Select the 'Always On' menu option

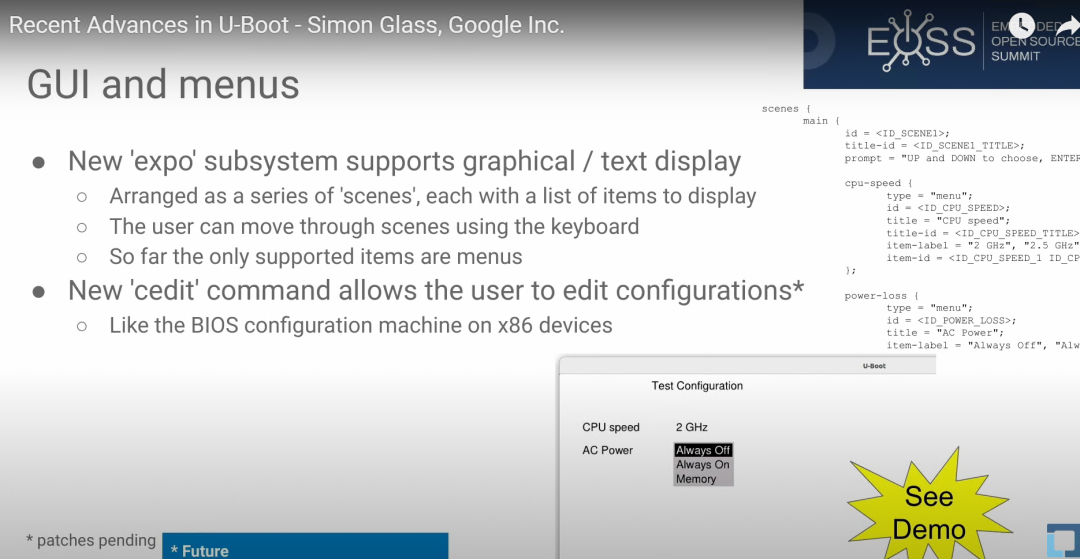703,465
